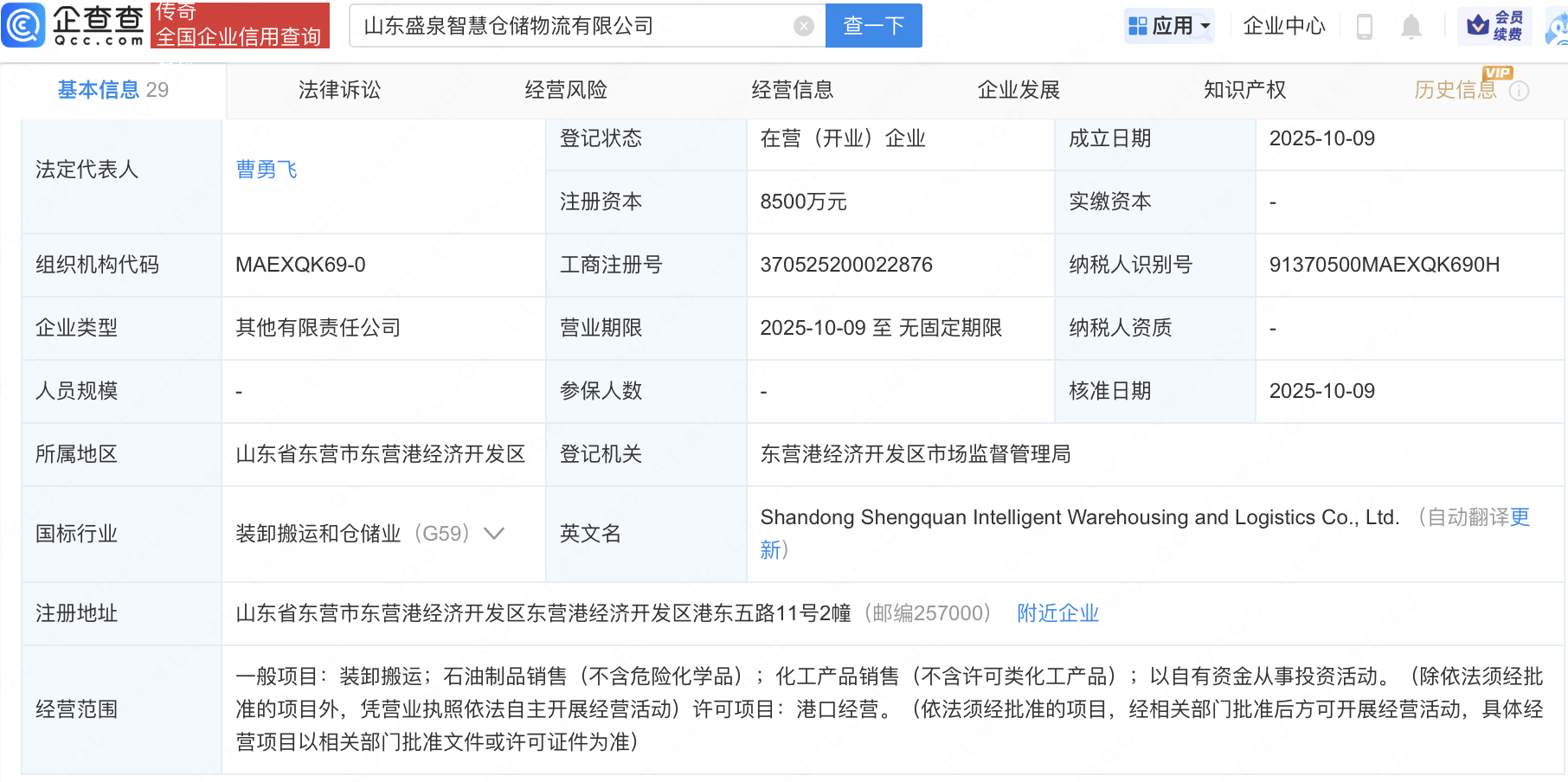Open legal representative 曹勇飞 link
Image resolution: width=1568 pixels, height=782 pixels.
click(x=267, y=170)
